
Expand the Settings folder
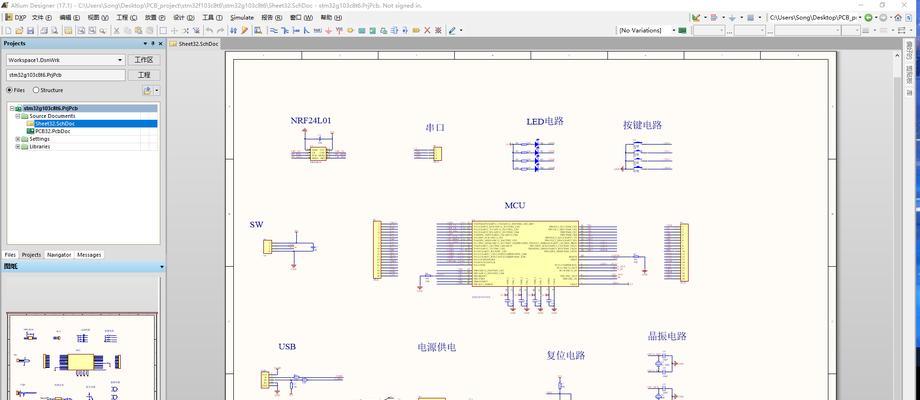pyautogui.click(x=18, y=139)
